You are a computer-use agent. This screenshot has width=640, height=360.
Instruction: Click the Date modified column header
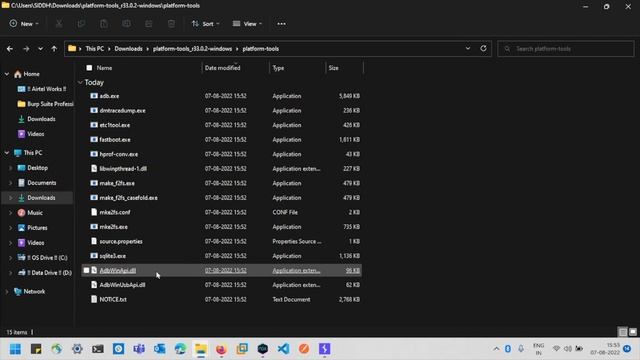click(222, 68)
